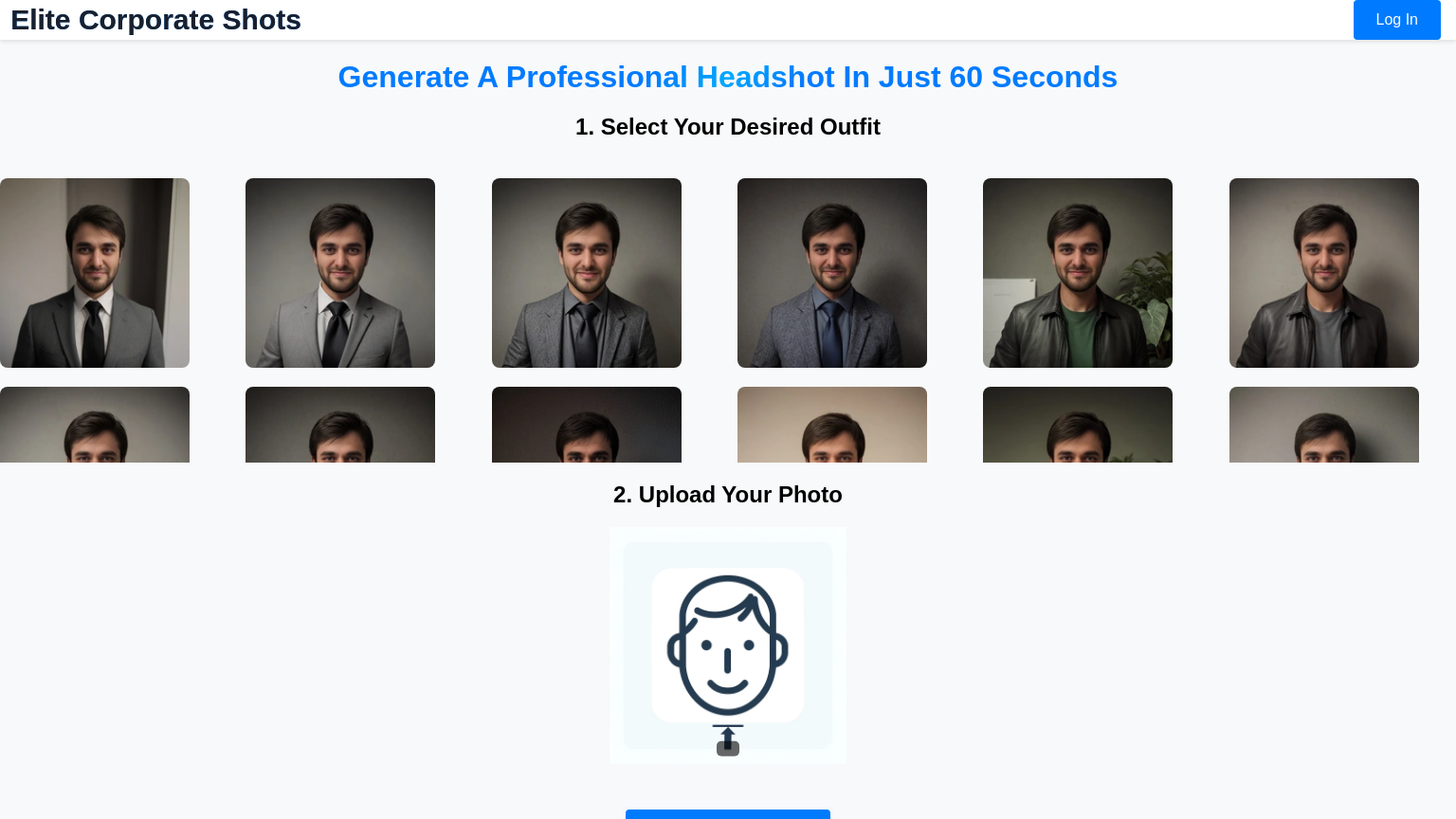
Task: Open the Elite Corporate Shots home link
Action: click(x=155, y=20)
